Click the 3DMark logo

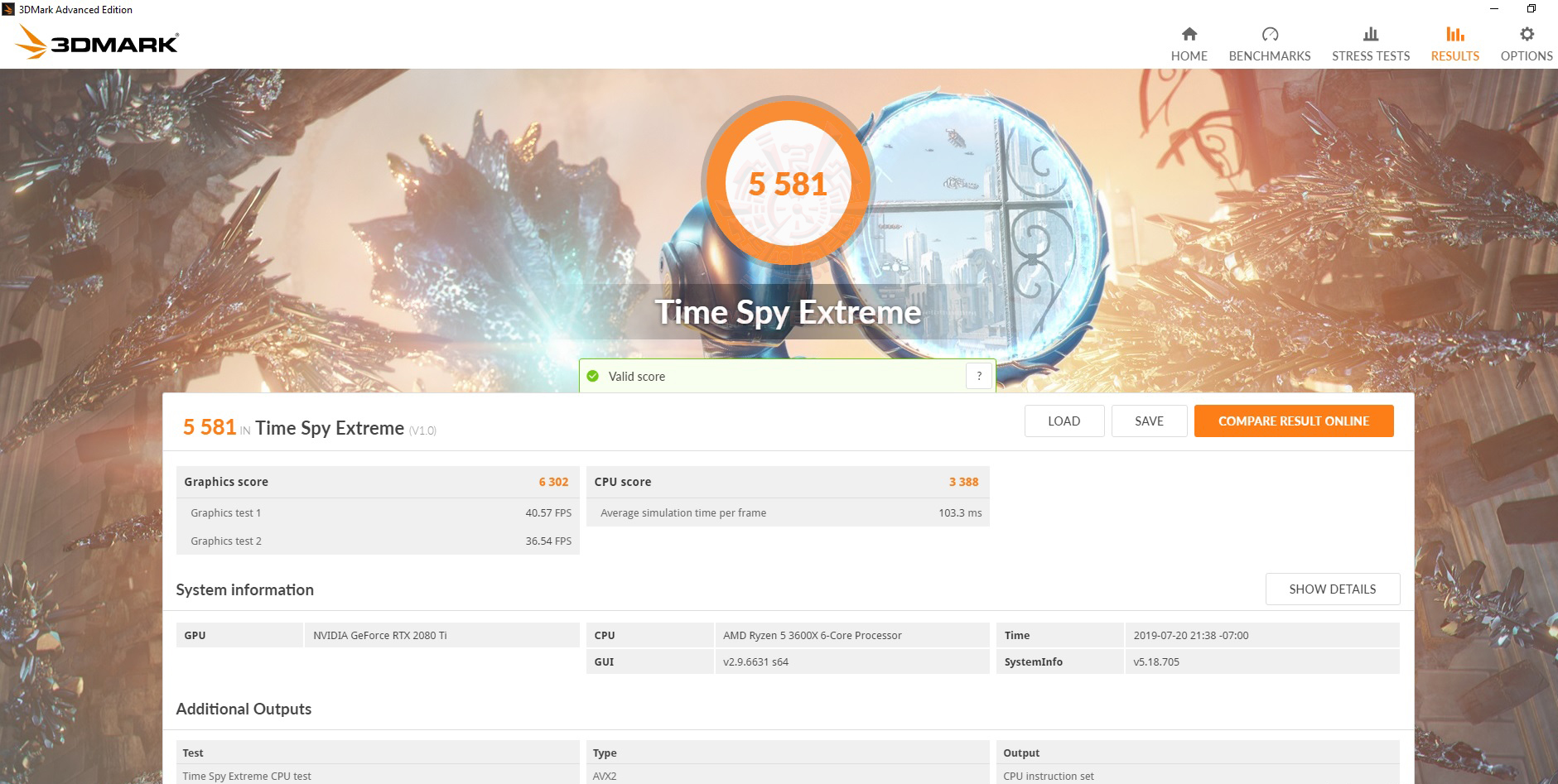(x=97, y=42)
